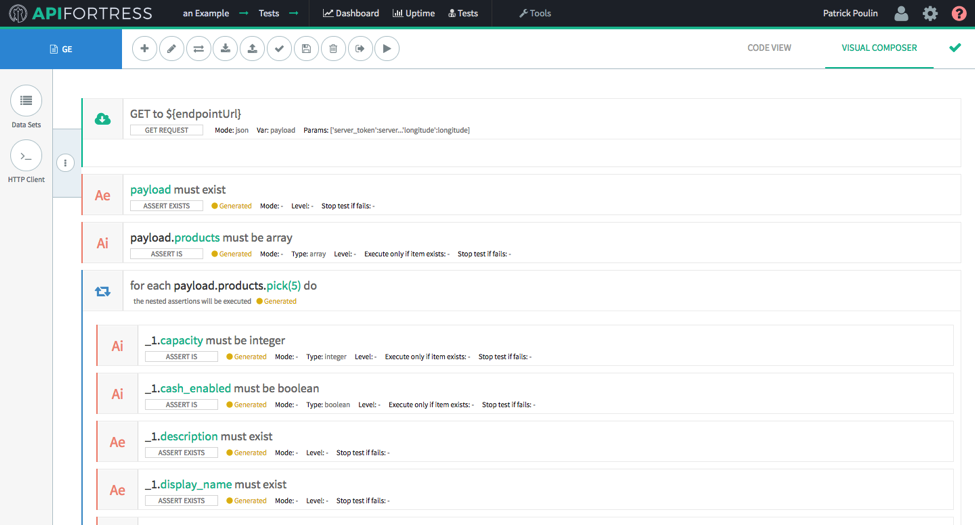Open the Tests menu with the flask icon
This screenshot has width=975, height=525.
pyautogui.click(x=463, y=13)
